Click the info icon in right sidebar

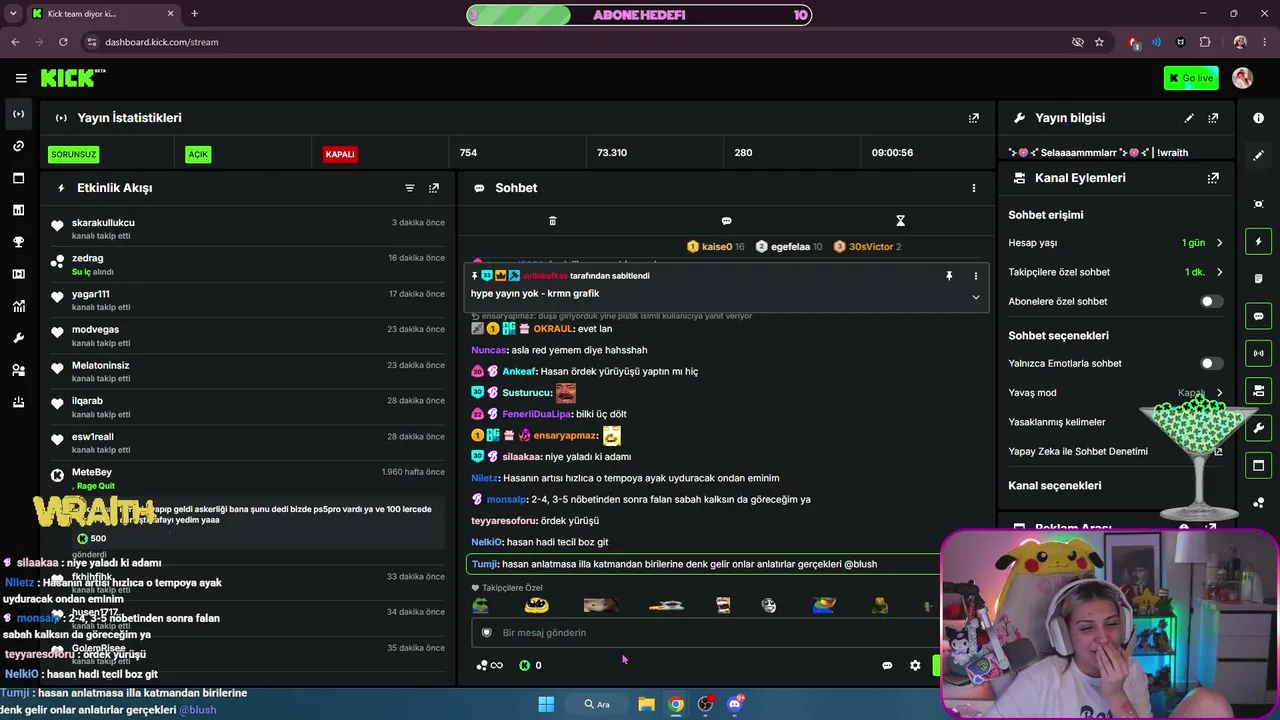1258,118
